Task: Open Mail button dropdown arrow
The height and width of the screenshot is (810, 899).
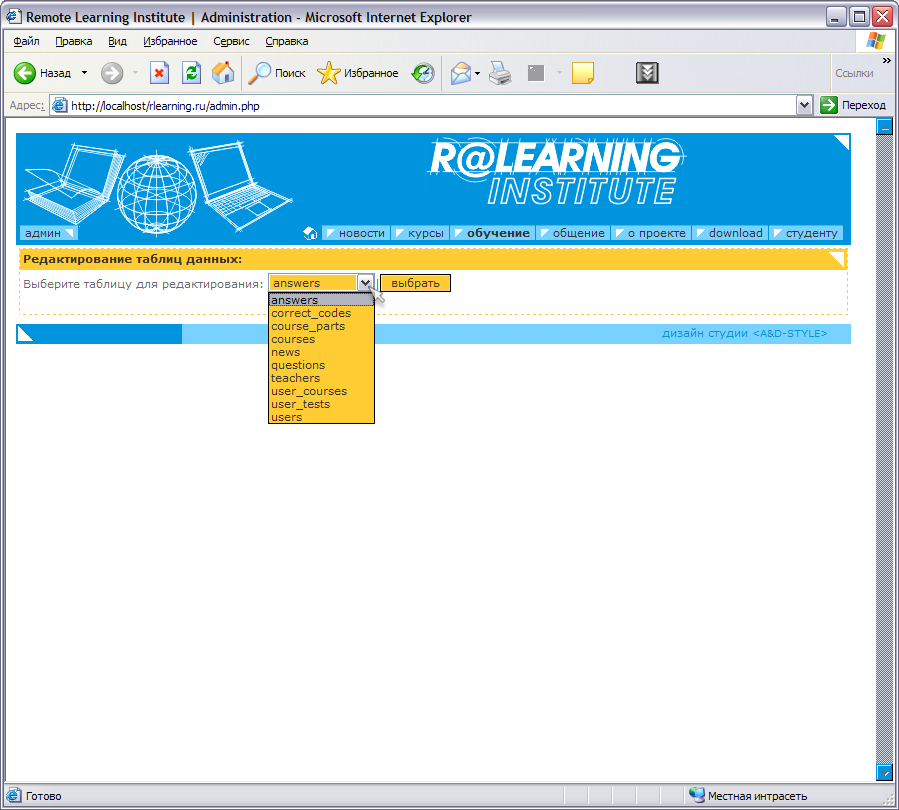Action: (477, 73)
